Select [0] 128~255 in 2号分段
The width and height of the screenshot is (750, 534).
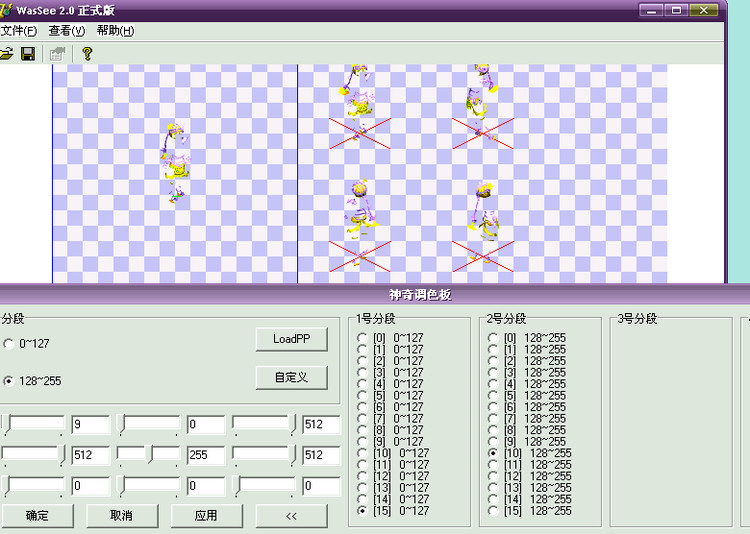tap(527, 338)
